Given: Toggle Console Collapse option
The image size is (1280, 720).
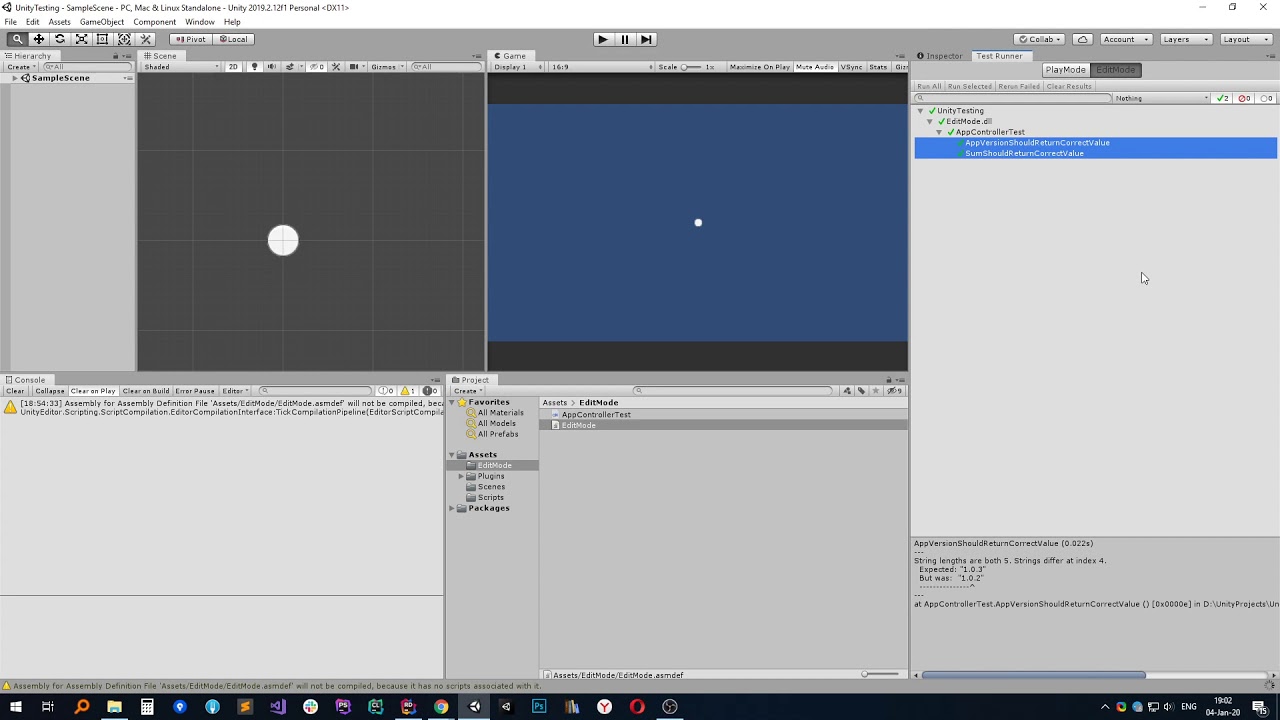Looking at the screenshot, I should point(49,391).
